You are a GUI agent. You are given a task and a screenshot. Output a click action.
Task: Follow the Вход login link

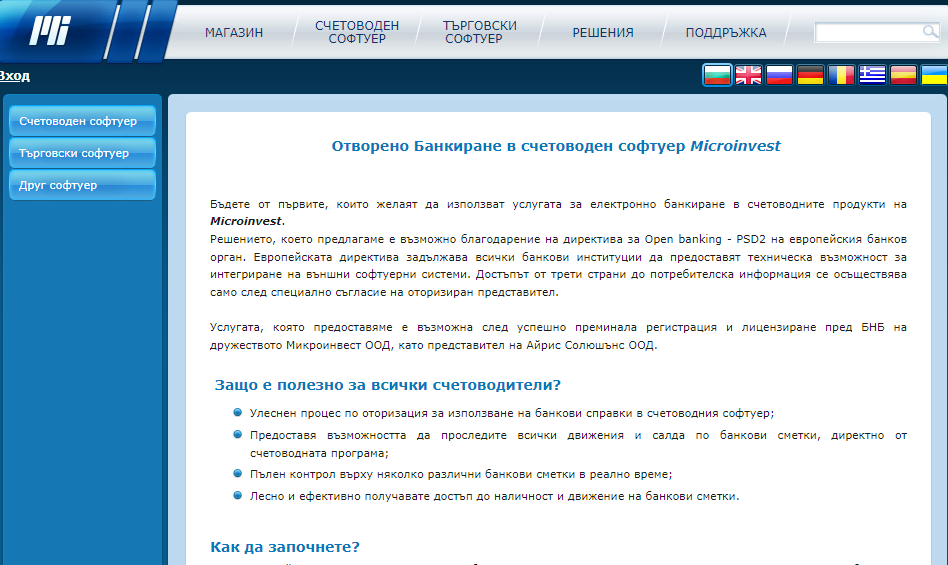pyautogui.click(x=15, y=76)
